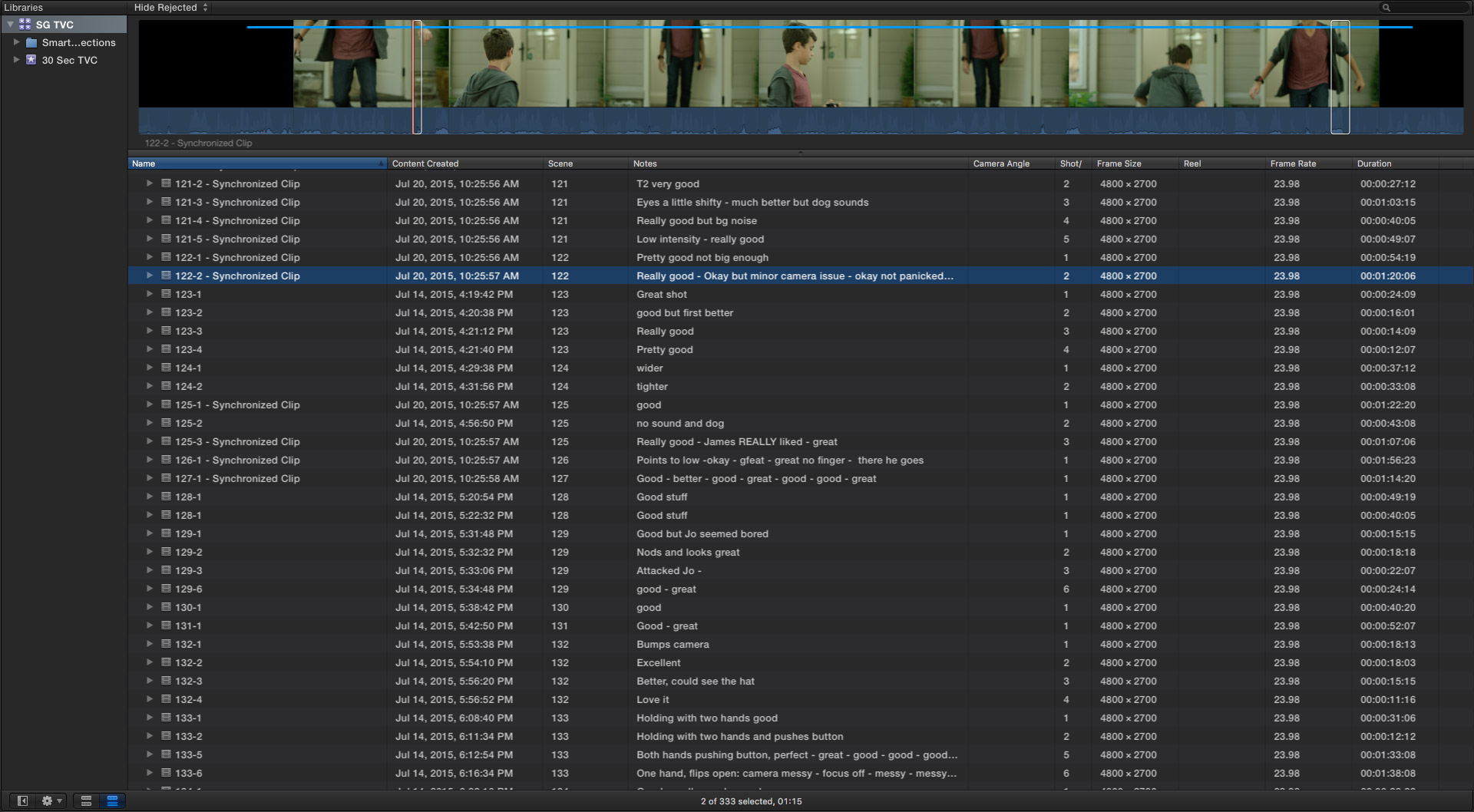Viewport: 1474px width, 812px height.
Task: Click the audio waveform below the filmstrip
Action: coord(801,121)
